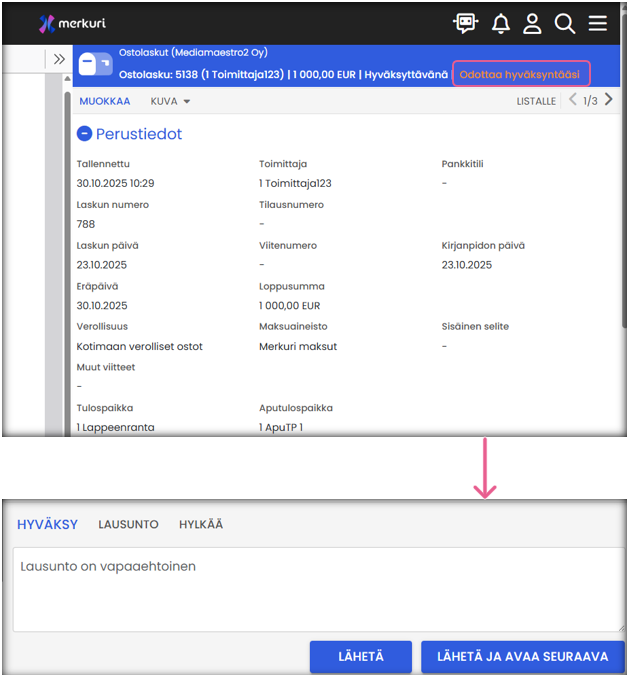The width and height of the screenshot is (628, 675).
Task: Click the statement comment text field
Action: tap(316, 589)
